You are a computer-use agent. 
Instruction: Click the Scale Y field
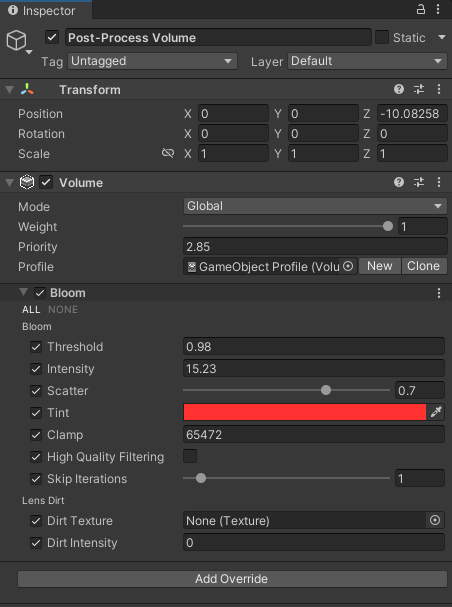pos(323,154)
